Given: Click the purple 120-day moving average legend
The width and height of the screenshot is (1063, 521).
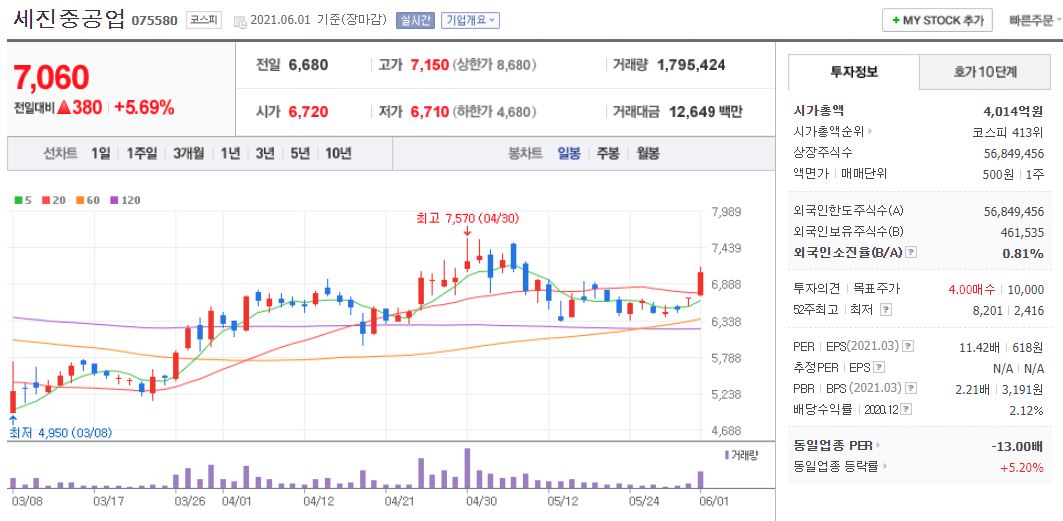Looking at the screenshot, I should (125, 201).
